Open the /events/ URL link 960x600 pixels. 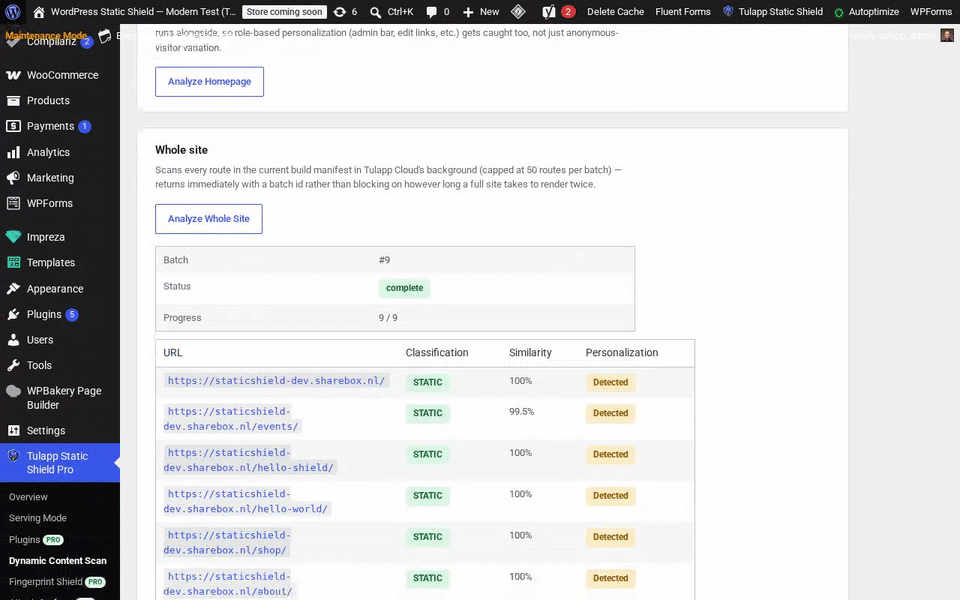231,419
